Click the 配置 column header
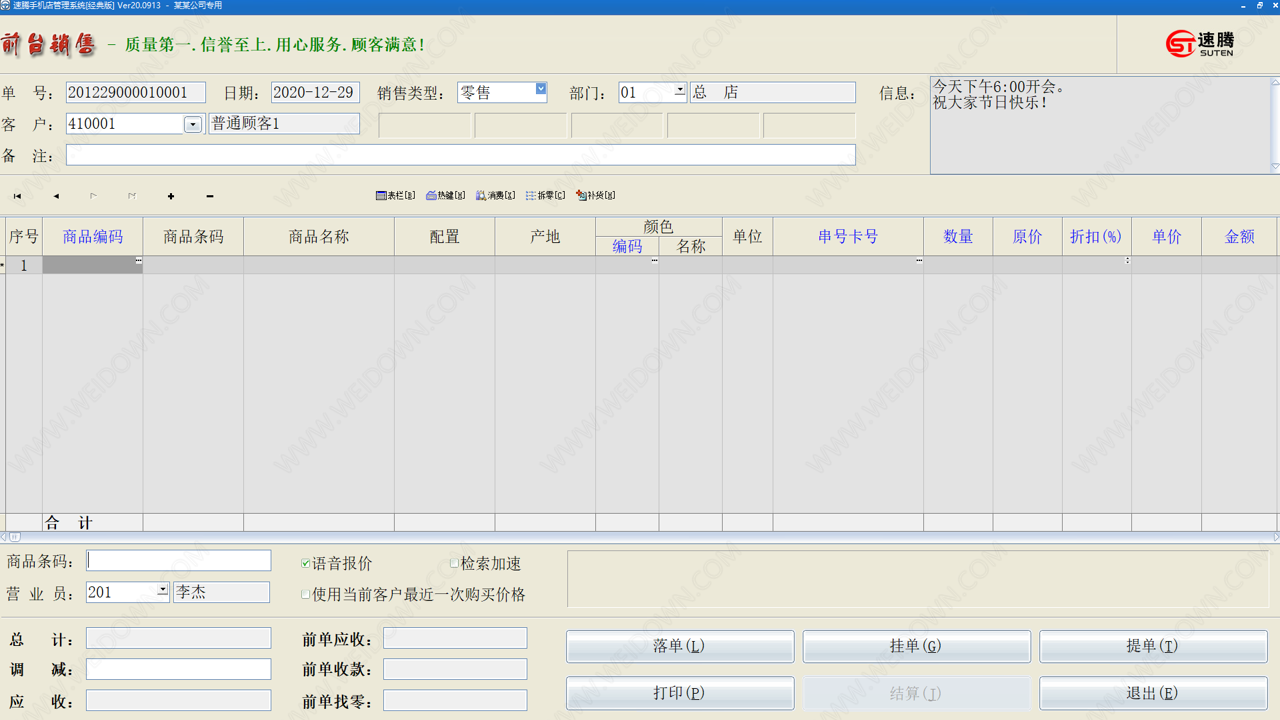The image size is (1280, 720). pyautogui.click(x=445, y=237)
